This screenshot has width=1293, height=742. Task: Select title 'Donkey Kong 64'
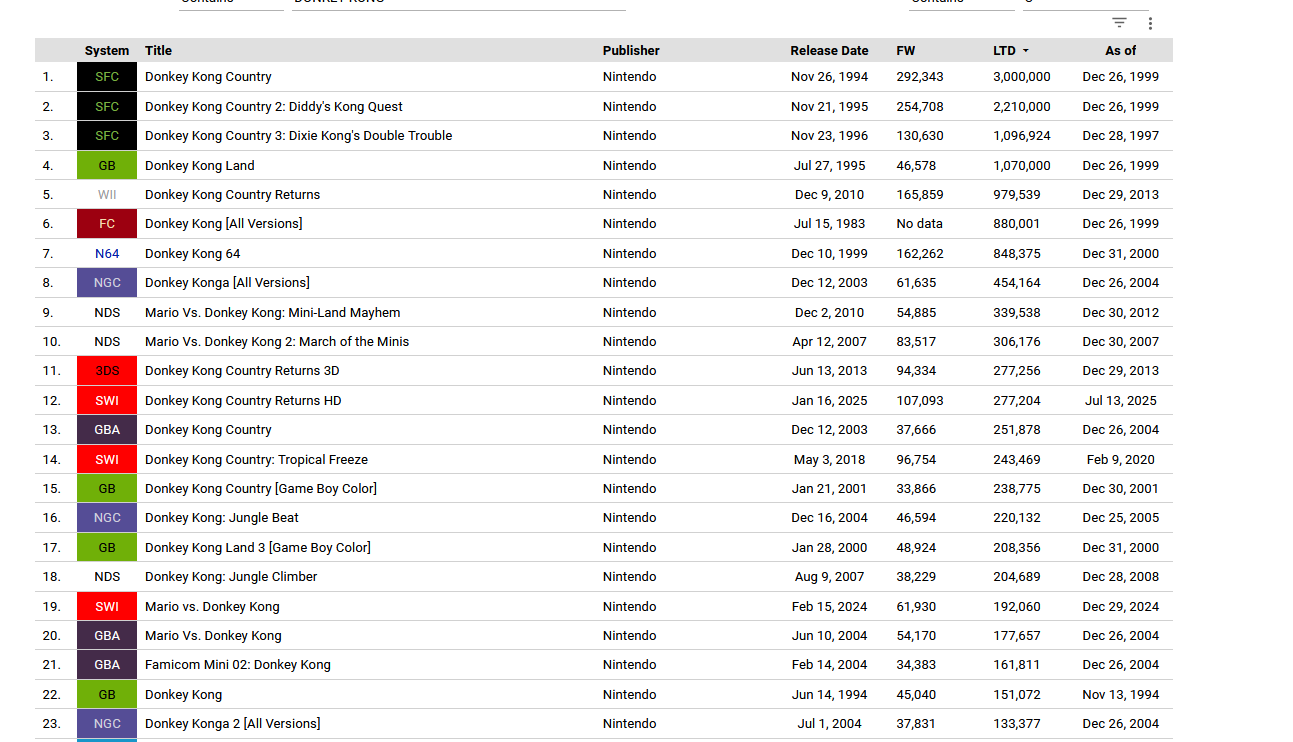click(192, 254)
